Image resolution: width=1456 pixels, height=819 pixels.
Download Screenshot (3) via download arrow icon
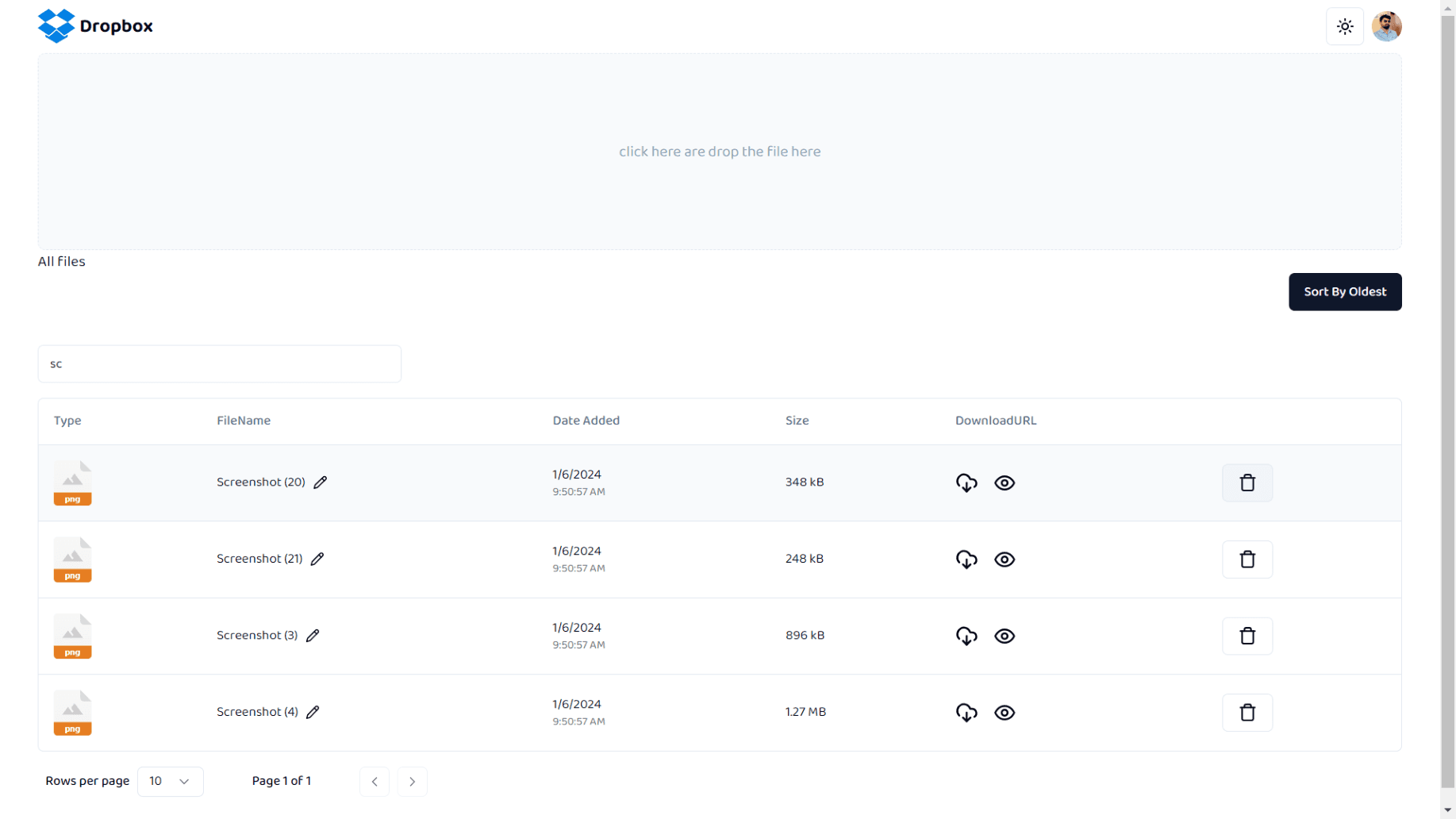click(x=966, y=636)
